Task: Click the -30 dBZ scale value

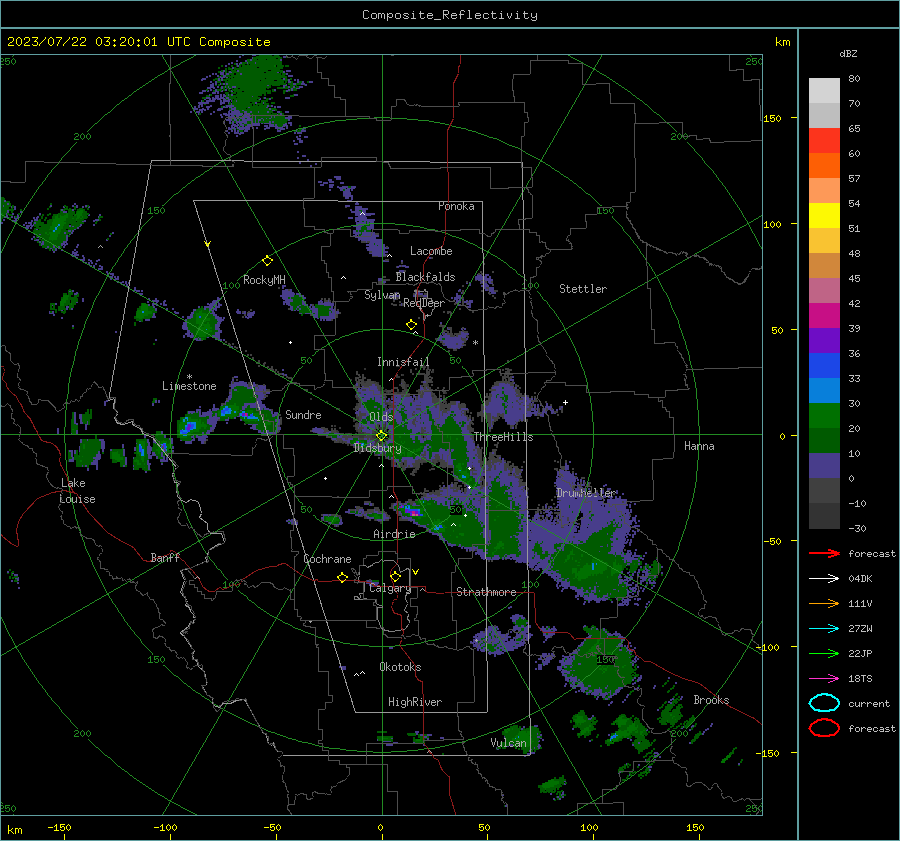Action: (x=857, y=528)
